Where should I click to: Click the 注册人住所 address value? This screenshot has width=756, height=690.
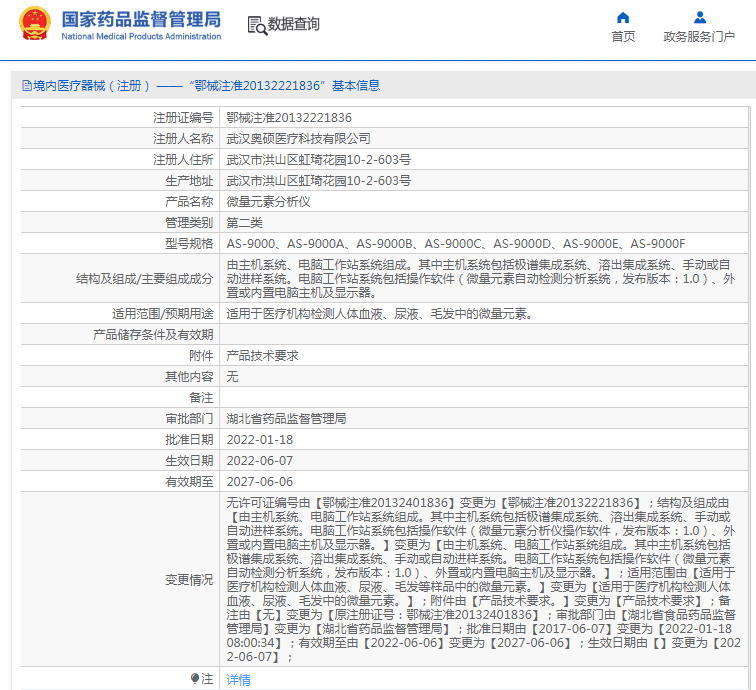[319, 160]
